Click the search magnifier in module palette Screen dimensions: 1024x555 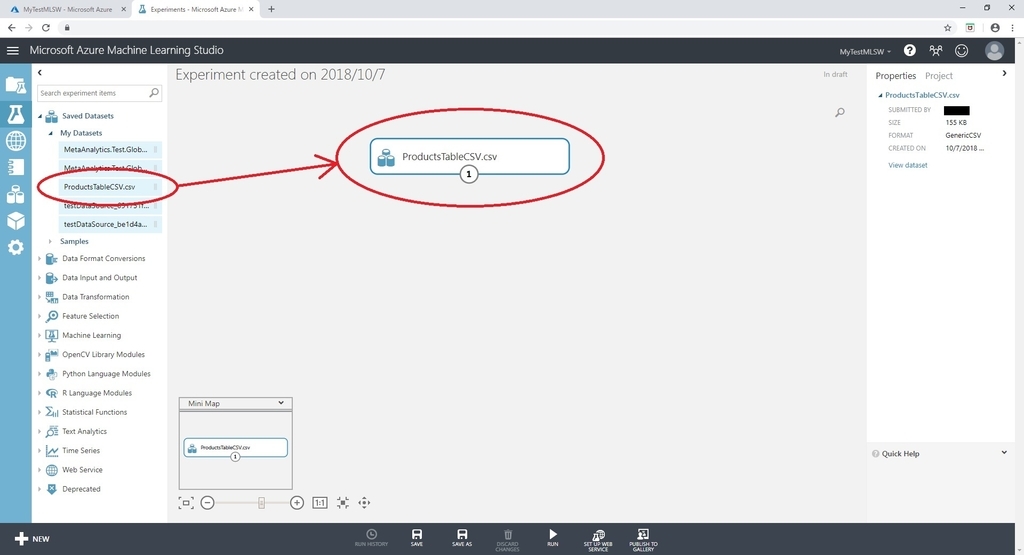(154, 93)
